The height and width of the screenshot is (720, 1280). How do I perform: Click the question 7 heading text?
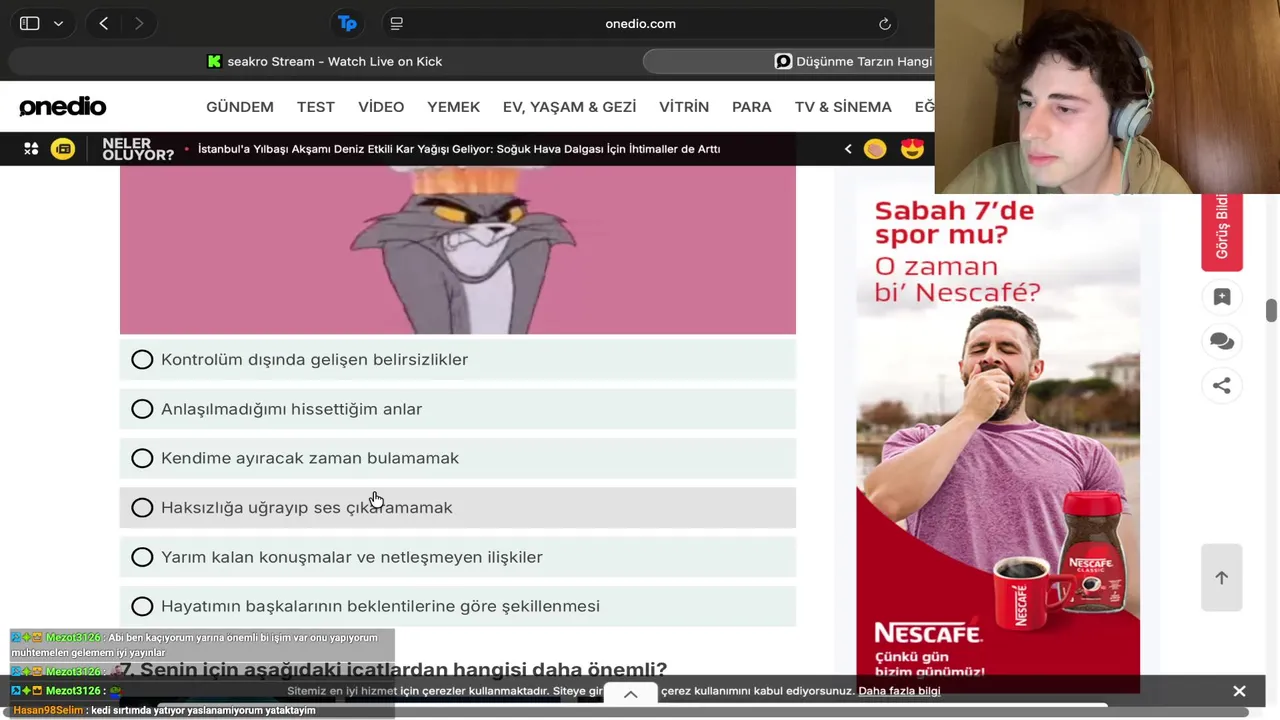(x=394, y=669)
